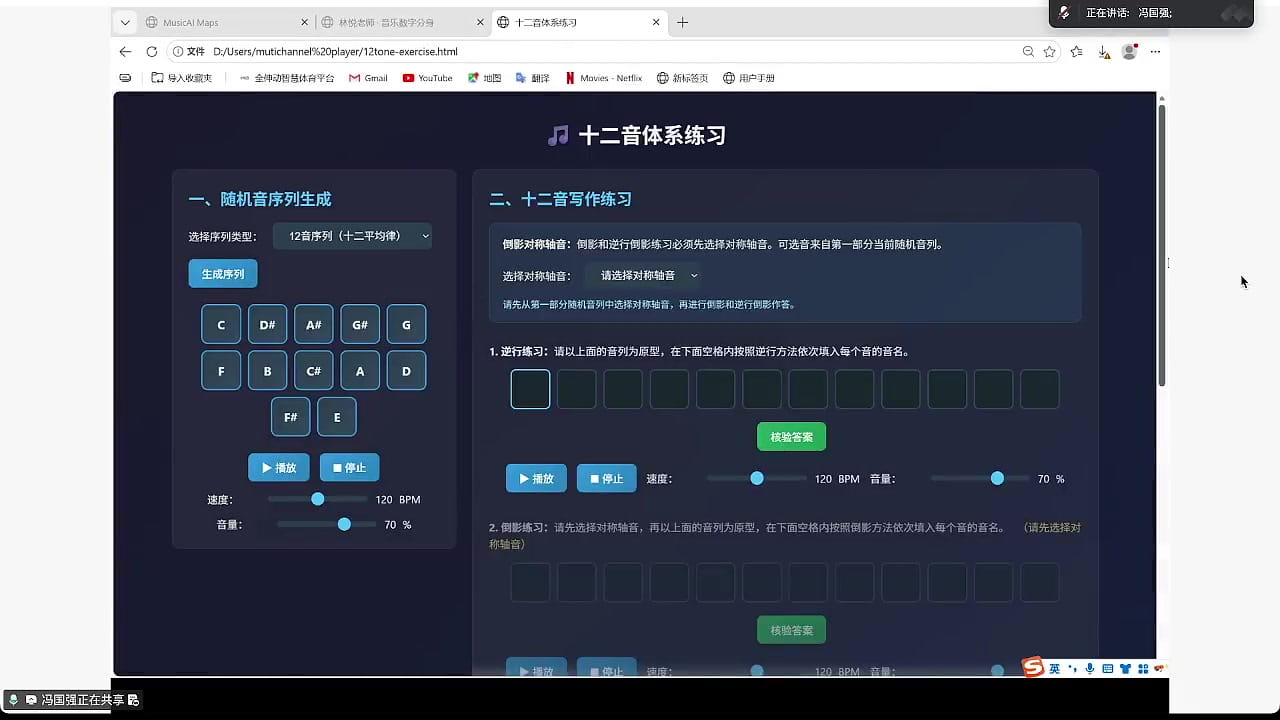
Task: Click the 核验答案 button for the 逆行练习
Action: tap(791, 437)
